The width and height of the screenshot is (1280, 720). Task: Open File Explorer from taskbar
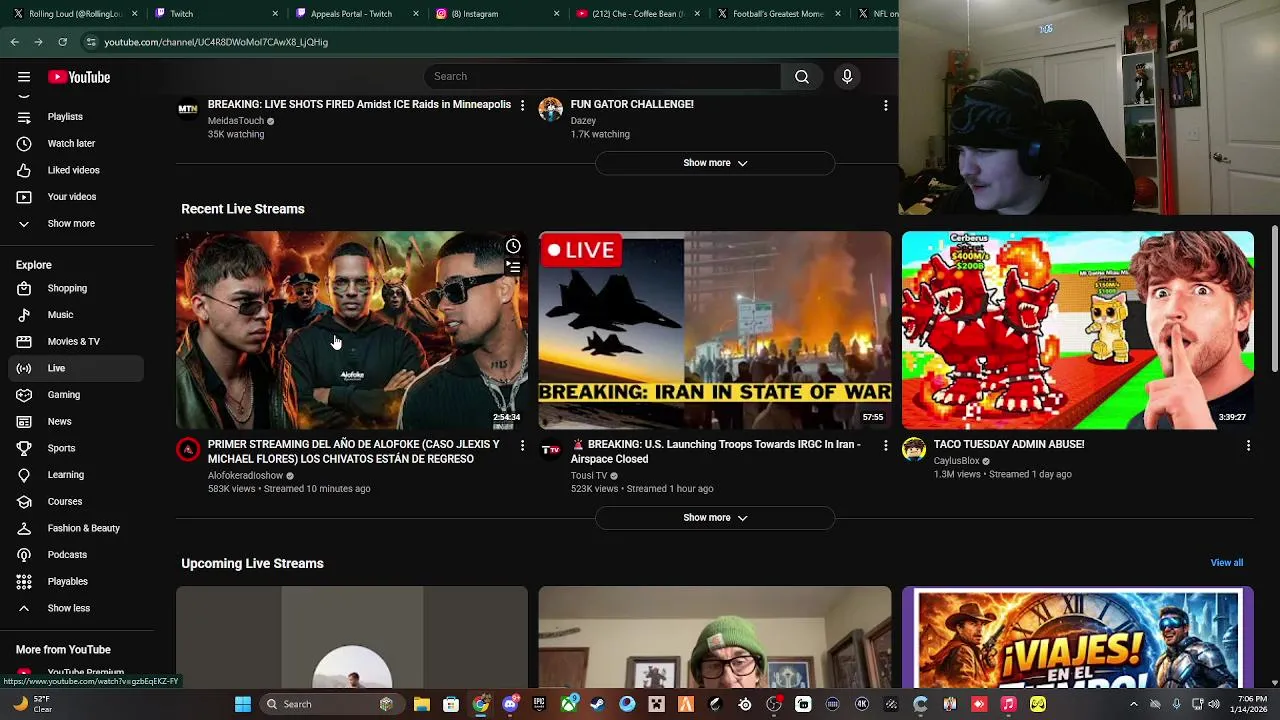point(422,704)
